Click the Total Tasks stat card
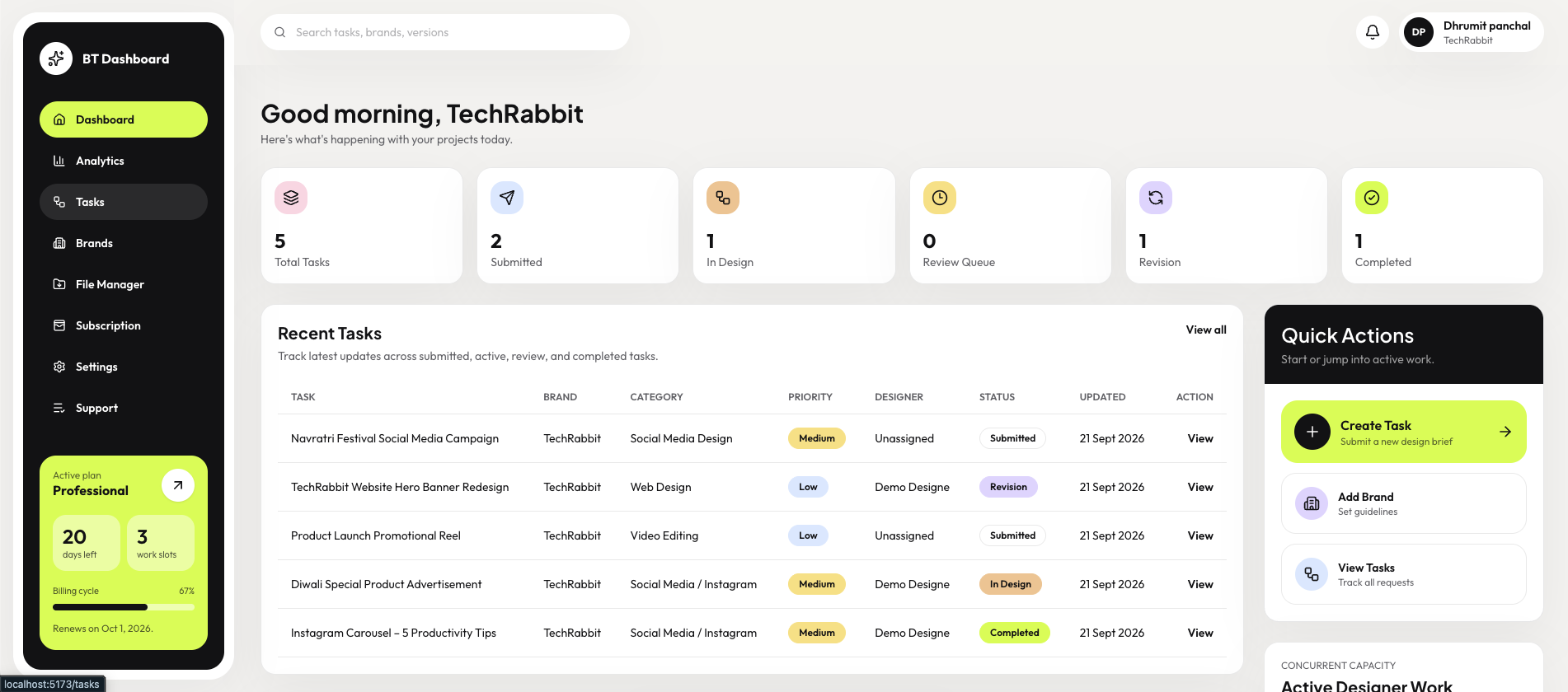The height and width of the screenshot is (692, 1568). coord(362,226)
